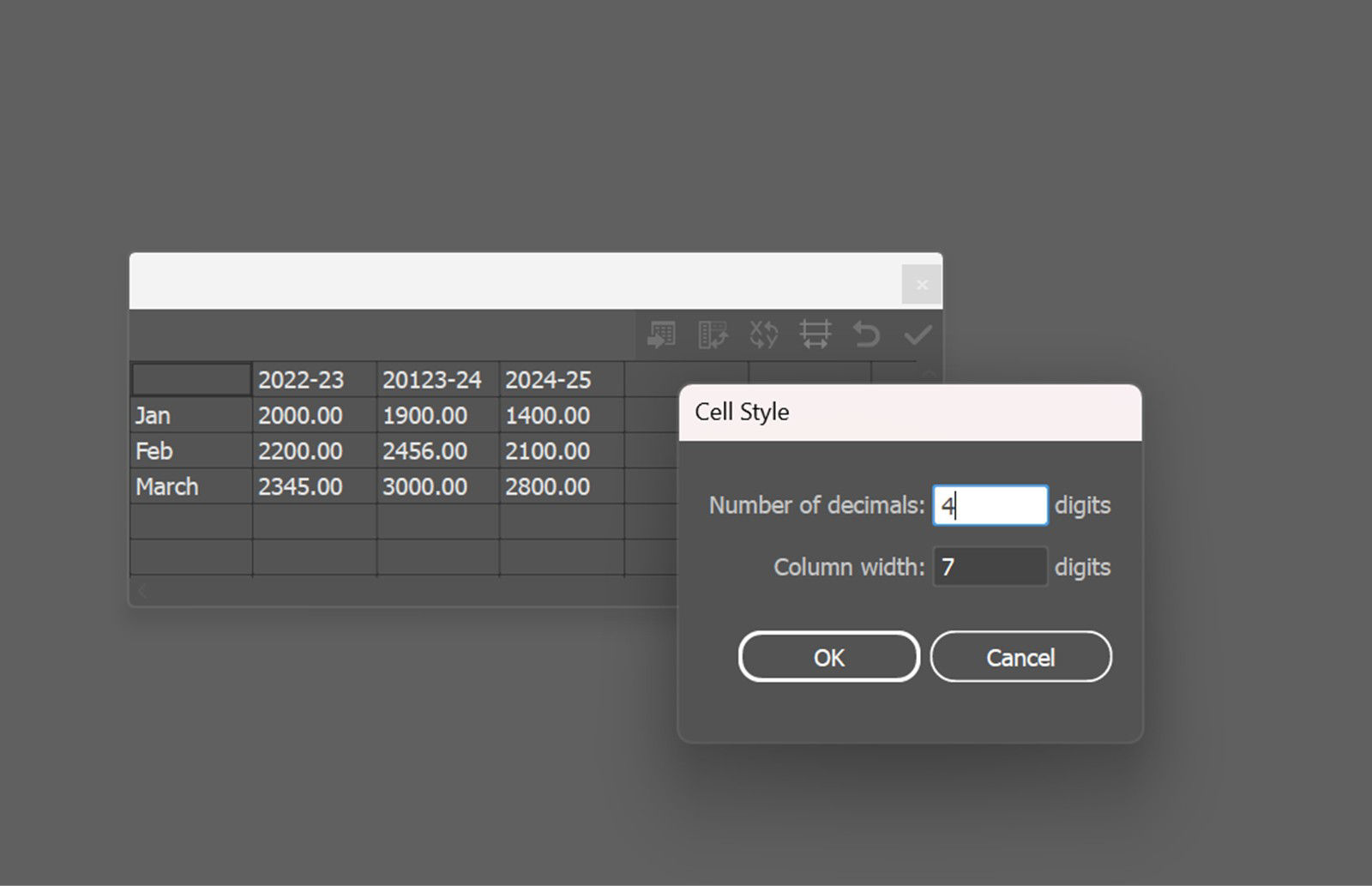
Task: Click the Transpose row/column icon
Action: click(x=712, y=335)
